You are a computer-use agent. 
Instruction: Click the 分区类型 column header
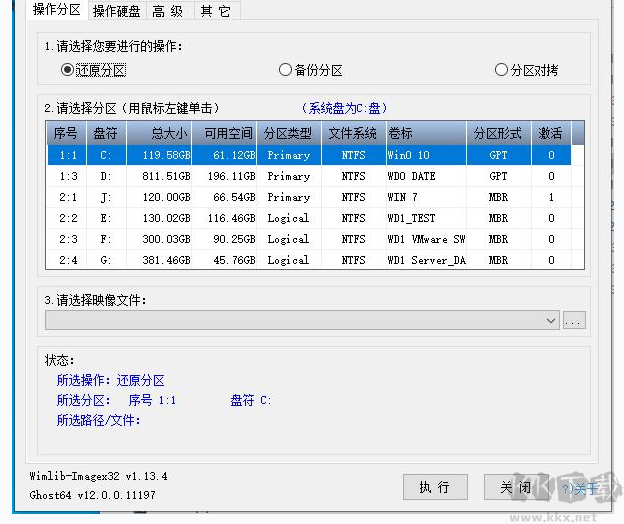coord(289,133)
